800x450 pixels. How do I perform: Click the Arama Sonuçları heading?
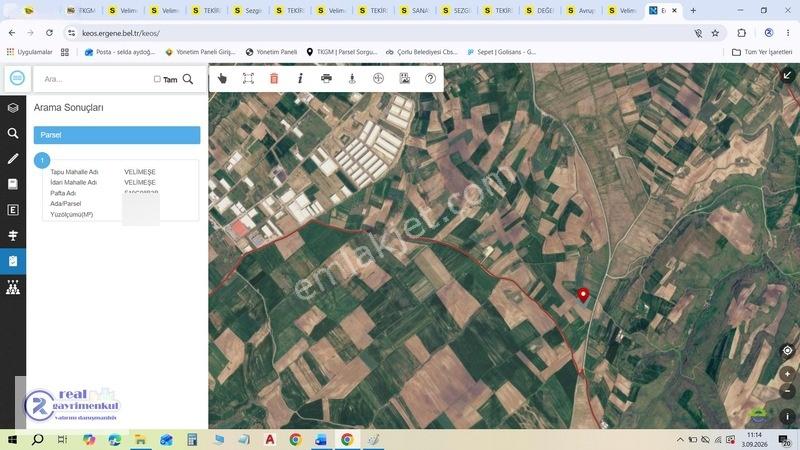tap(68, 108)
